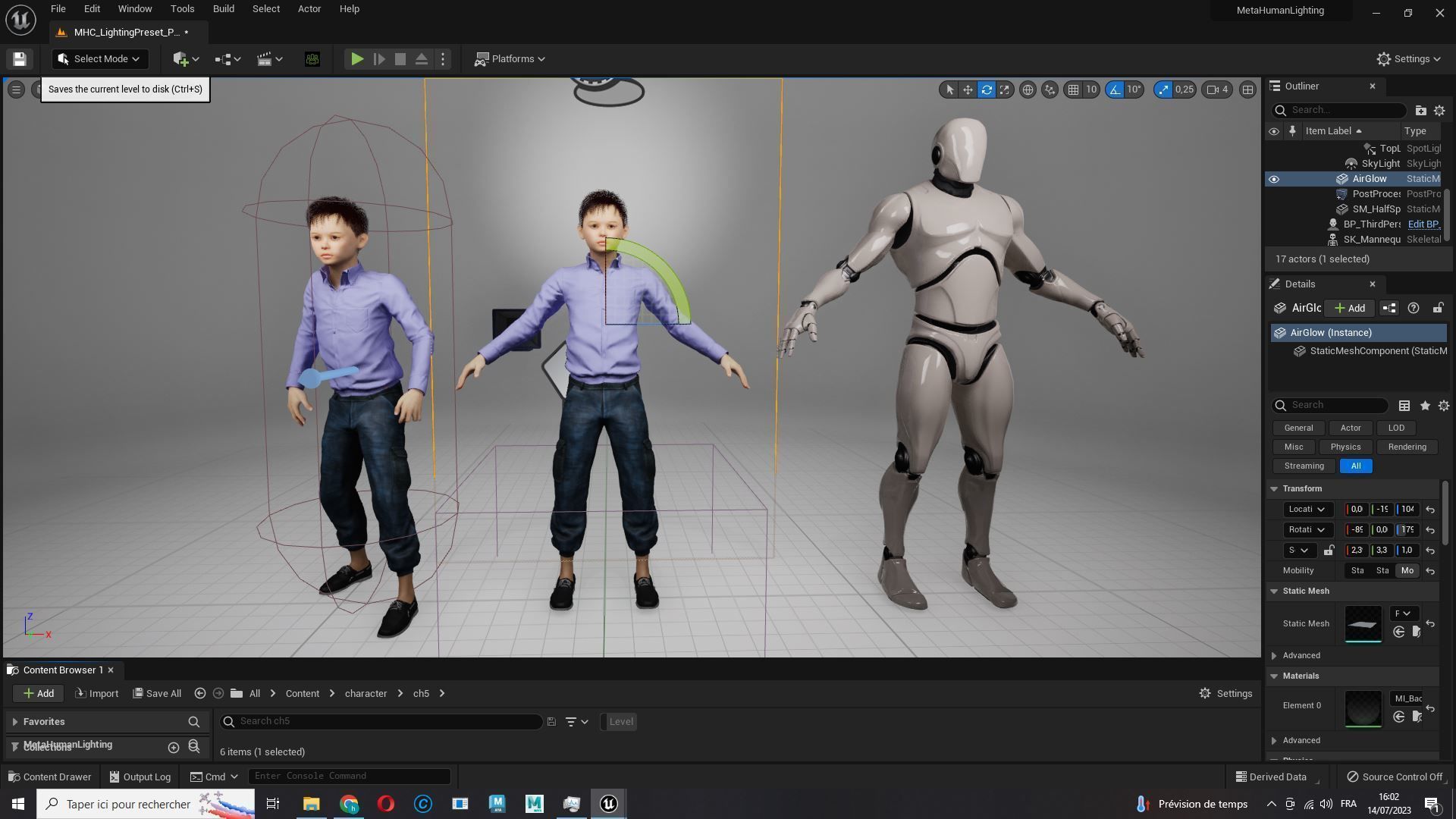Open Content Drawer
This screenshot has height=819, width=1456.
coord(49,777)
